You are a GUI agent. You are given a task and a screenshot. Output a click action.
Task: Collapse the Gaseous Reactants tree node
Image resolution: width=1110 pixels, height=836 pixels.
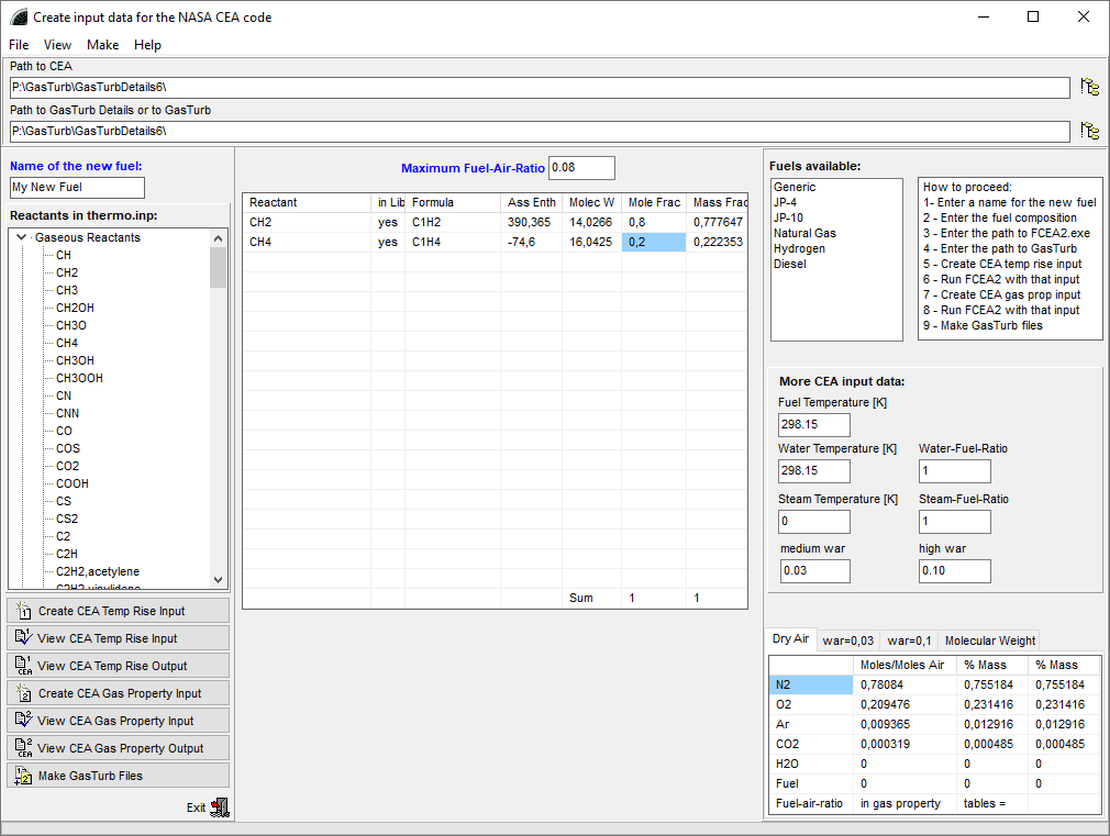pos(22,238)
